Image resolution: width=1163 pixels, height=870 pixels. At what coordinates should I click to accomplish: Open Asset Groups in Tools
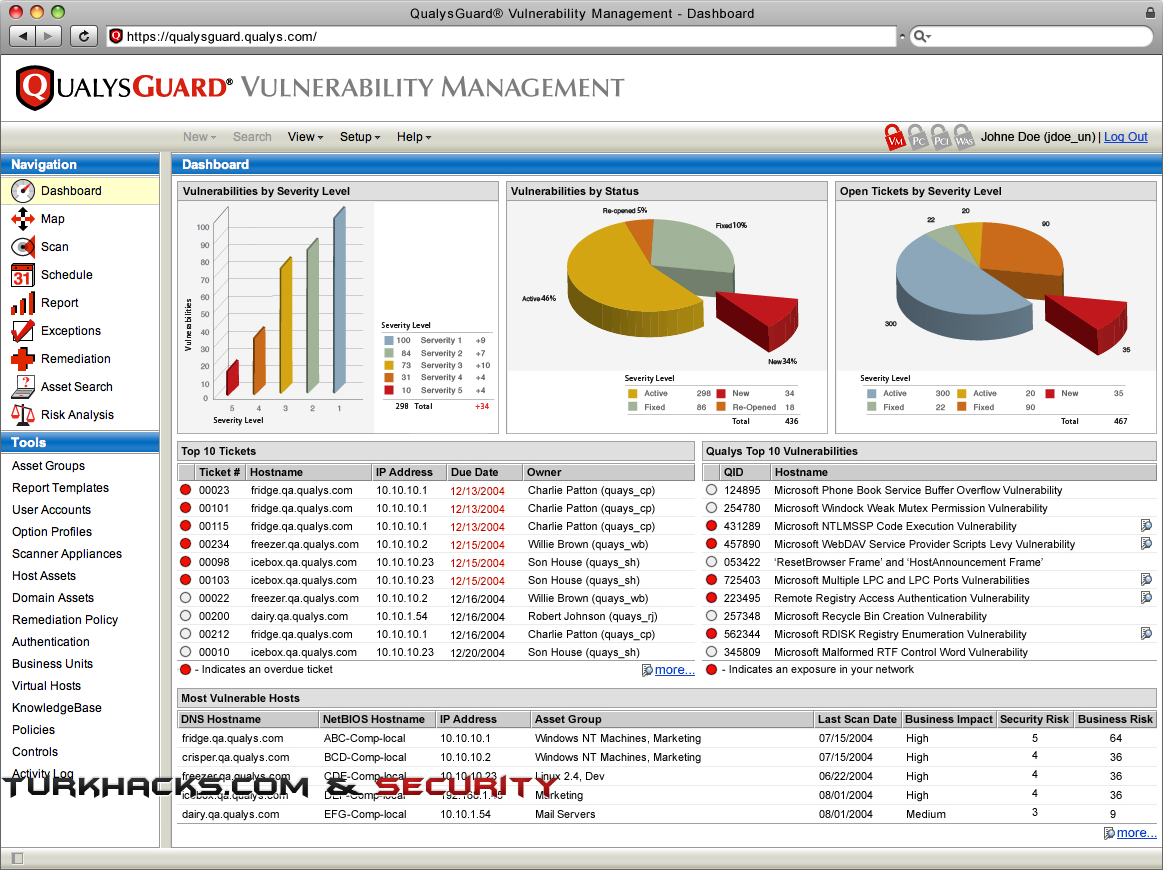tap(48, 466)
